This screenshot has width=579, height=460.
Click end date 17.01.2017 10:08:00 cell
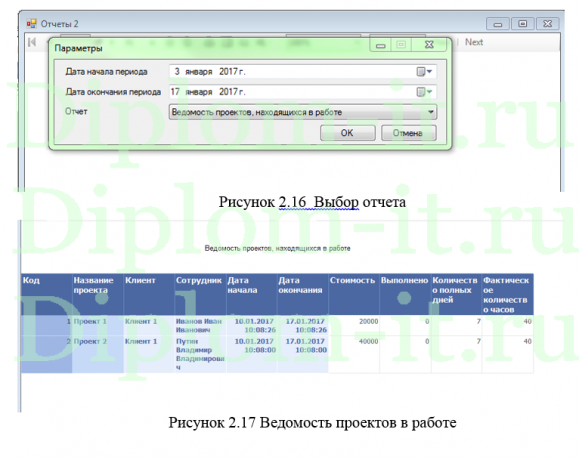coord(302,354)
